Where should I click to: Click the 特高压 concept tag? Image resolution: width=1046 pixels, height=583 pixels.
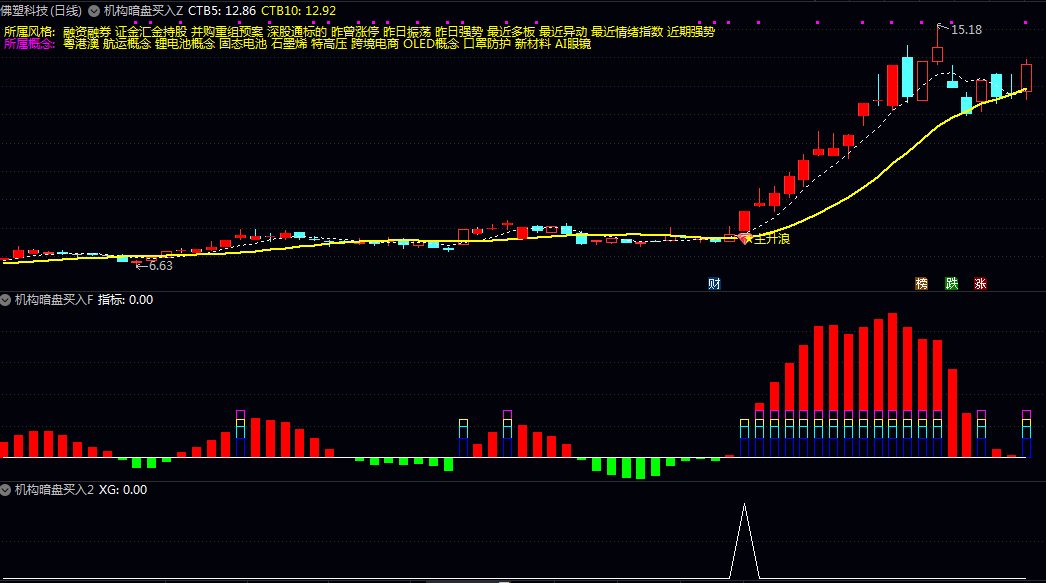330,44
